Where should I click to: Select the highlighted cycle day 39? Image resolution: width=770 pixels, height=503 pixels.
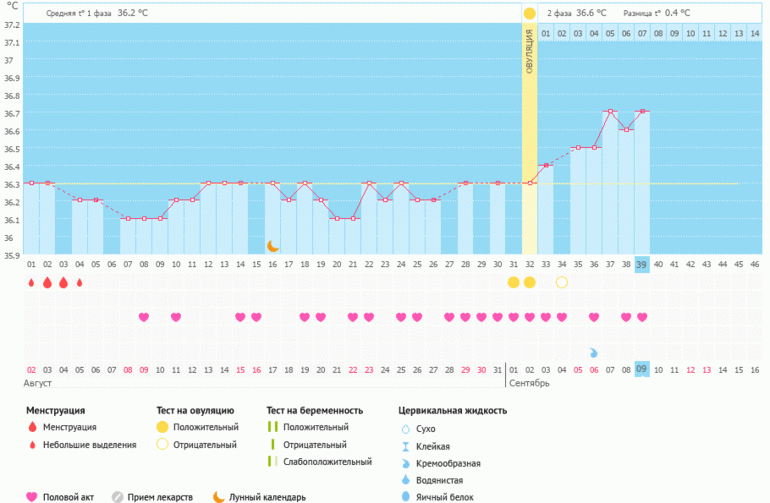pos(641,264)
